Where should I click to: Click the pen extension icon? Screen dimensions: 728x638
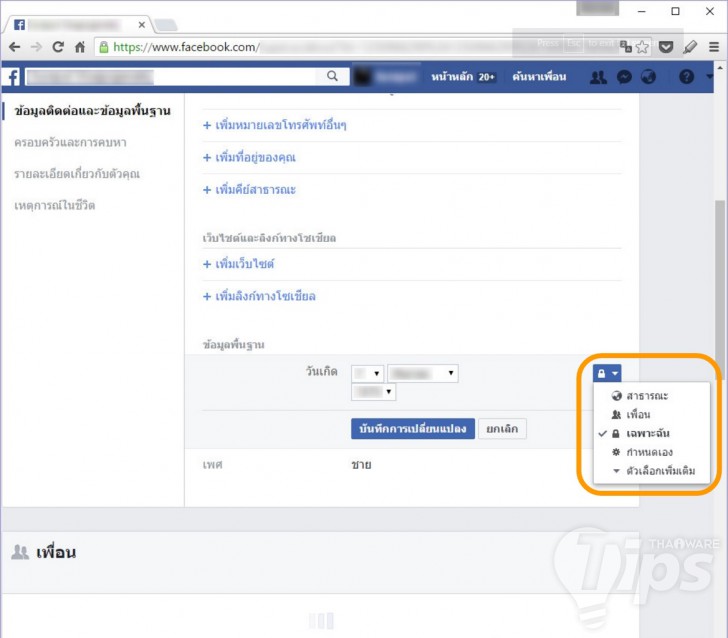[690, 47]
